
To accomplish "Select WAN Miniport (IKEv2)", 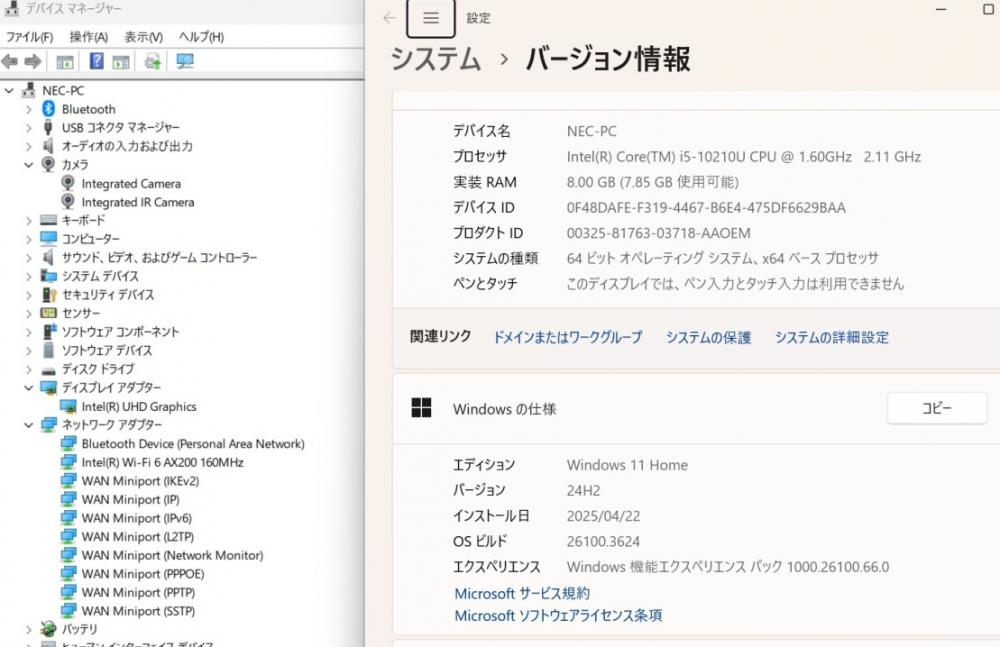I will tap(140, 480).
